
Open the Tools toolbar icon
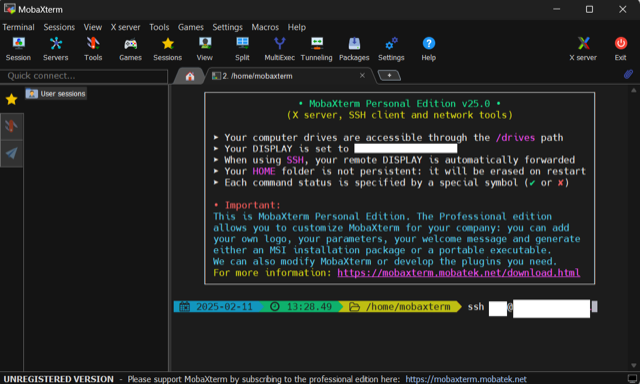point(93,49)
